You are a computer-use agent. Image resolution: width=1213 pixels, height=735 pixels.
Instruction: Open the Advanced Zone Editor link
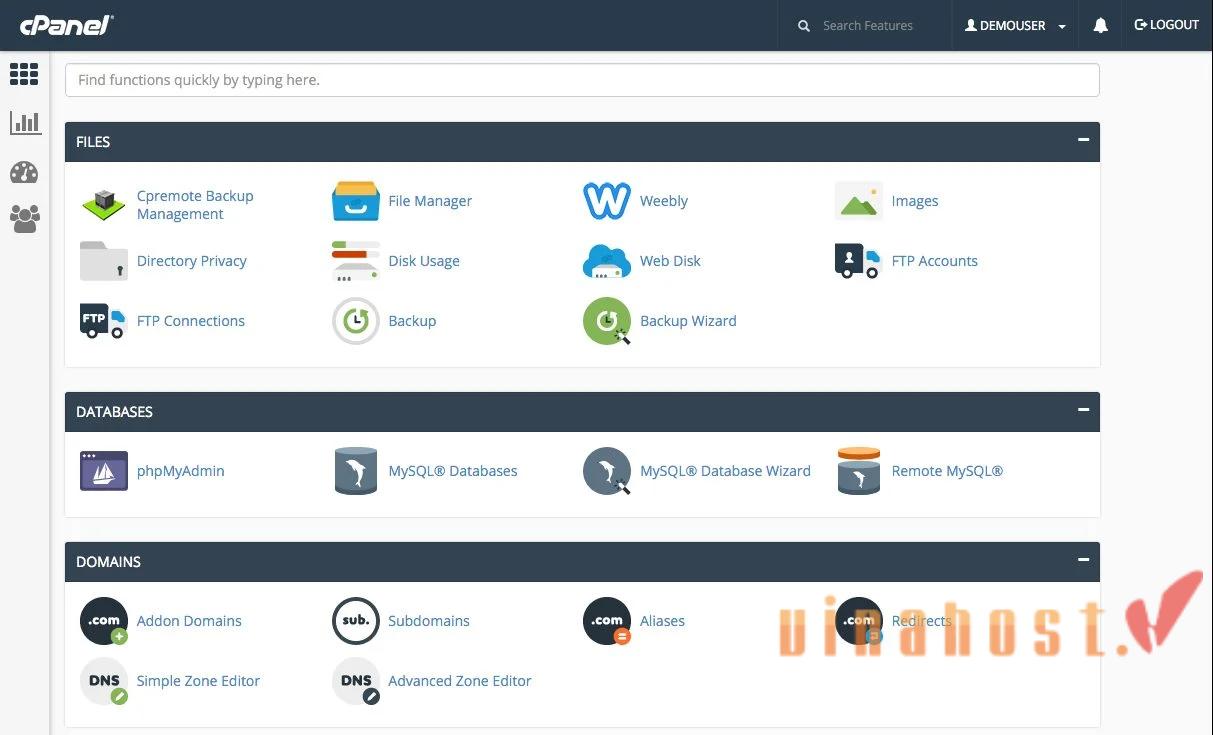click(x=460, y=681)
